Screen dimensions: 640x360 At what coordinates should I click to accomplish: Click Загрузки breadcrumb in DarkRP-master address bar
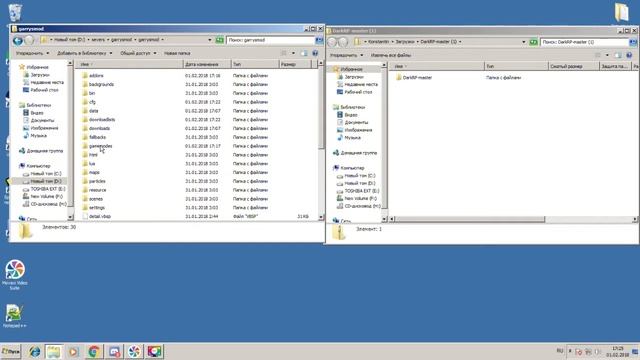(x=405, y=42)
